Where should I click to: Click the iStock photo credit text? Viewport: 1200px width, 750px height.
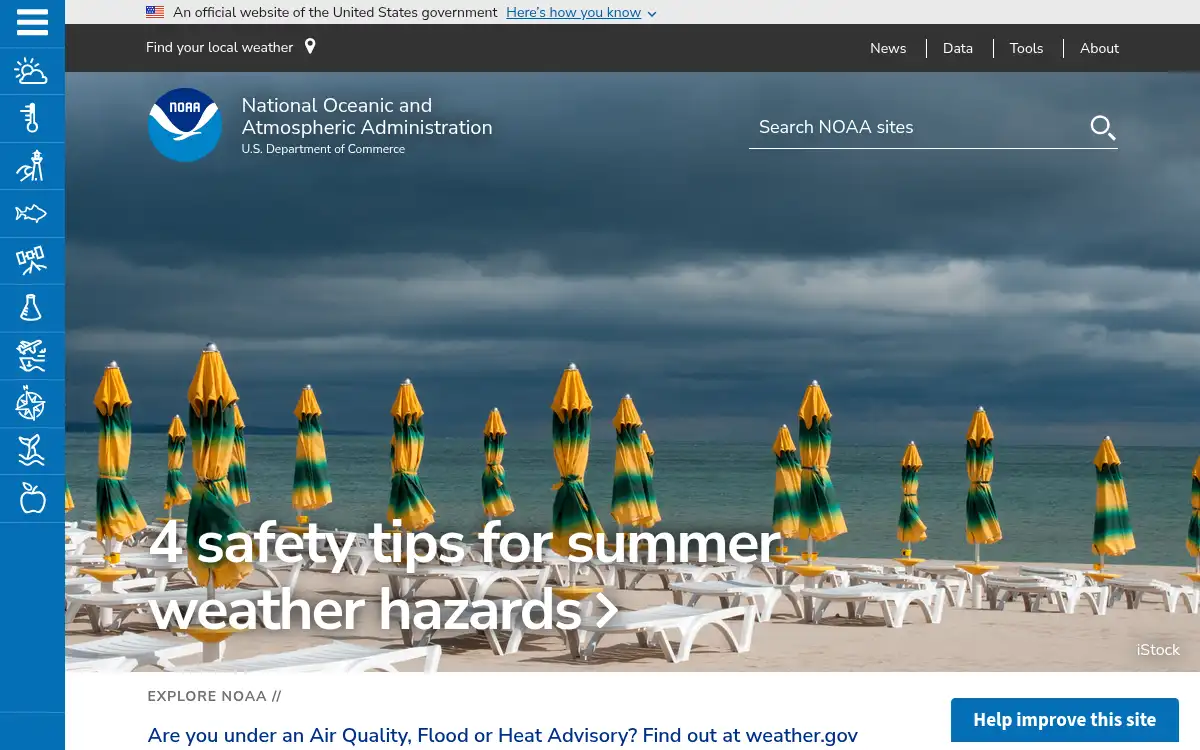pos(1158,650)
